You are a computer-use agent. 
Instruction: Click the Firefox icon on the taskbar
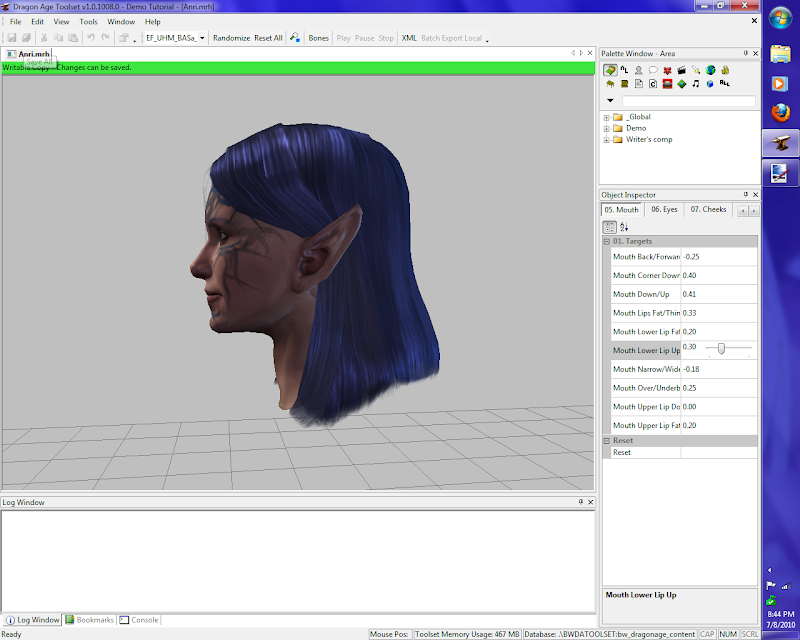(x=780, y=114)
